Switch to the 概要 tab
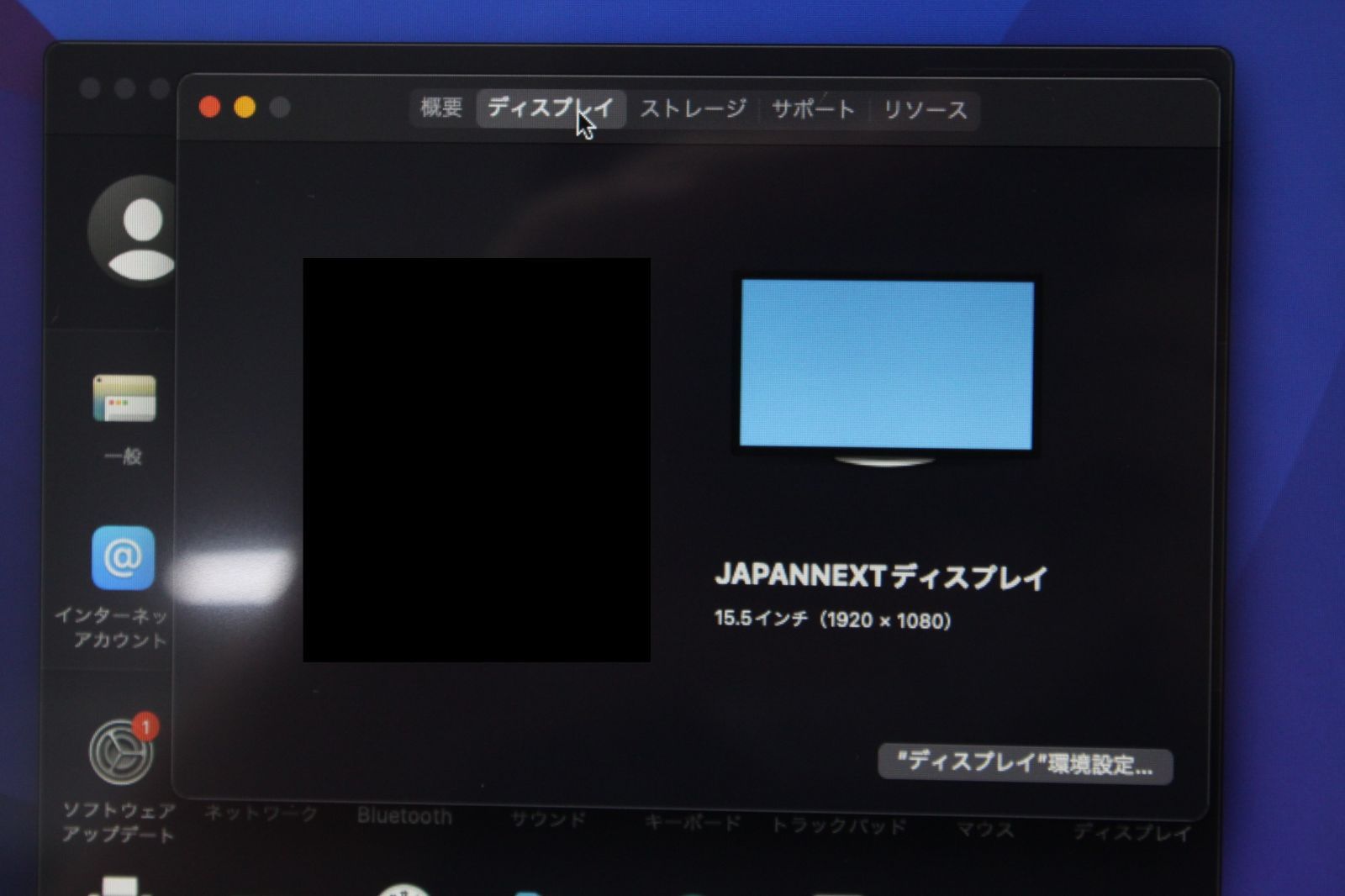This screenshot has height=896, width=1345. coord(442,108)
